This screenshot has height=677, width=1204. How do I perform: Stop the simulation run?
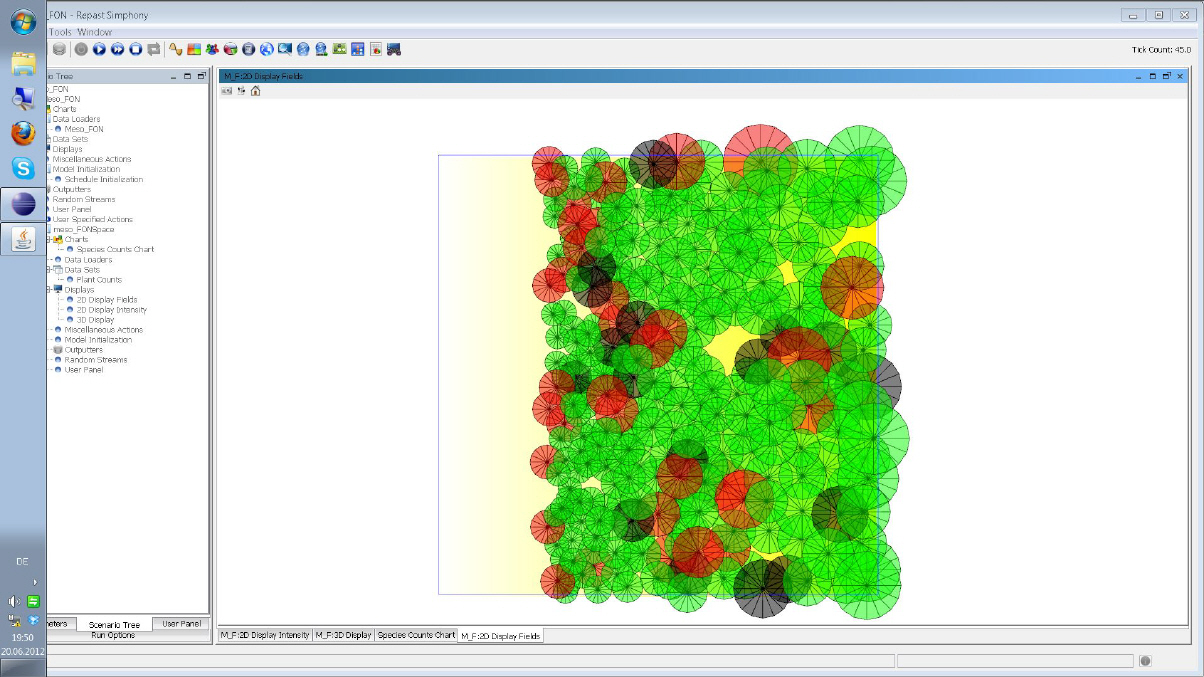[x=135, y=49]
